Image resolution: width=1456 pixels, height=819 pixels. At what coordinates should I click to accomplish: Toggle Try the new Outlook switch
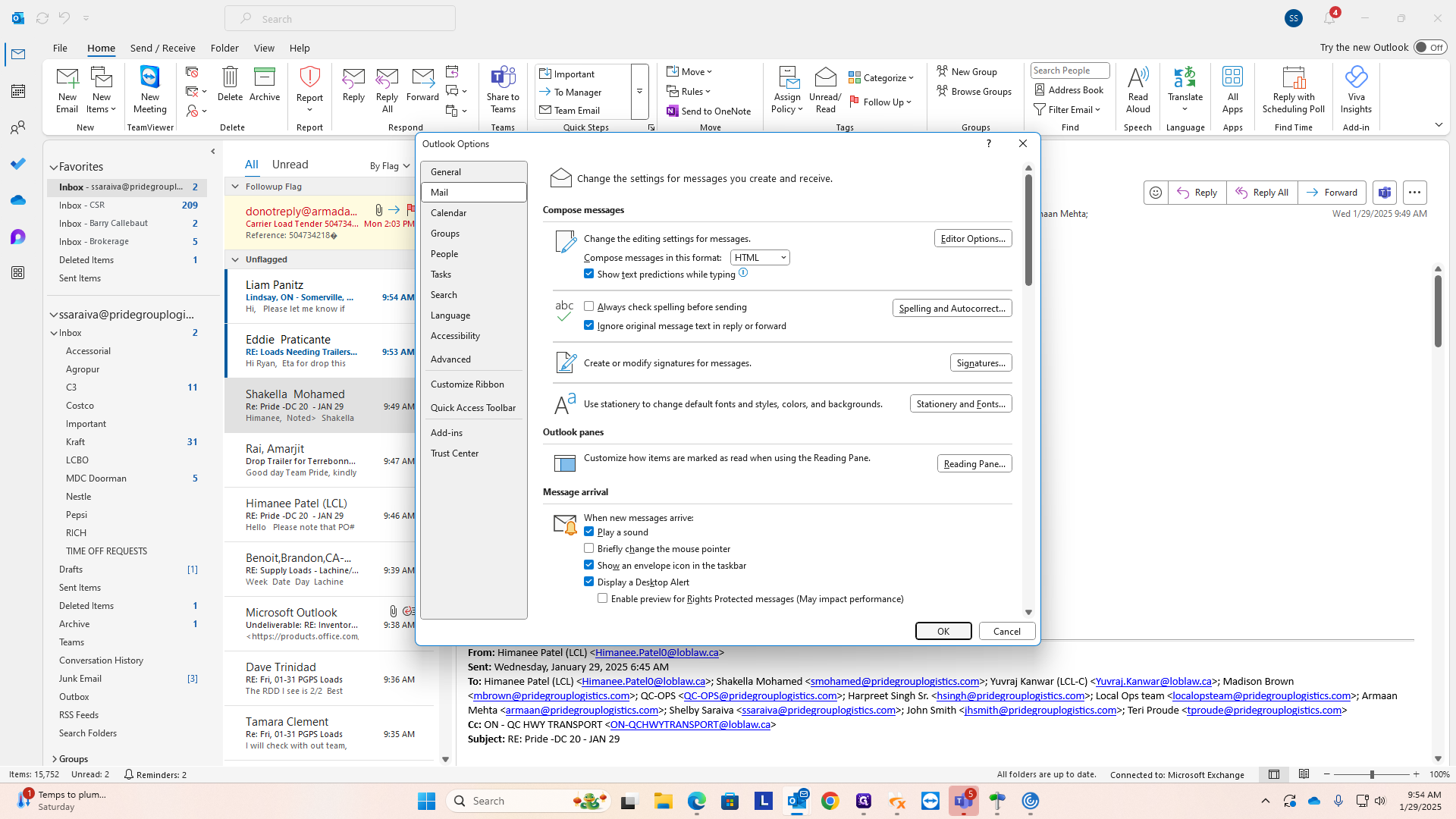[x=1430, y=47]
